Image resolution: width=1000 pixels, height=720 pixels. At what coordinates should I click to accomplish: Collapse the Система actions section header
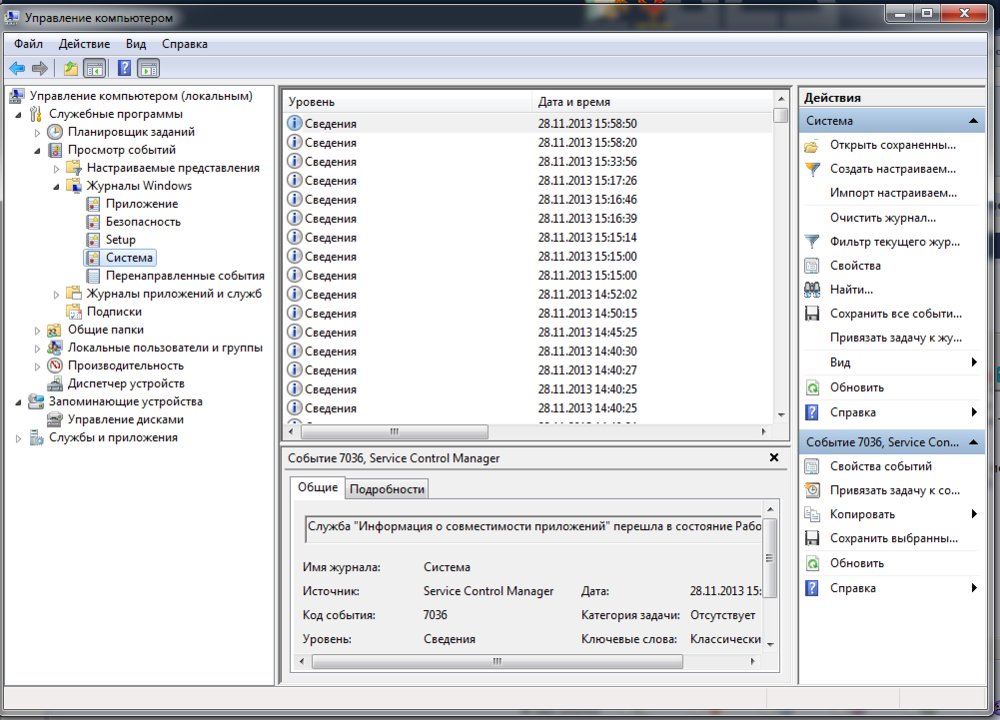(892, 121)
